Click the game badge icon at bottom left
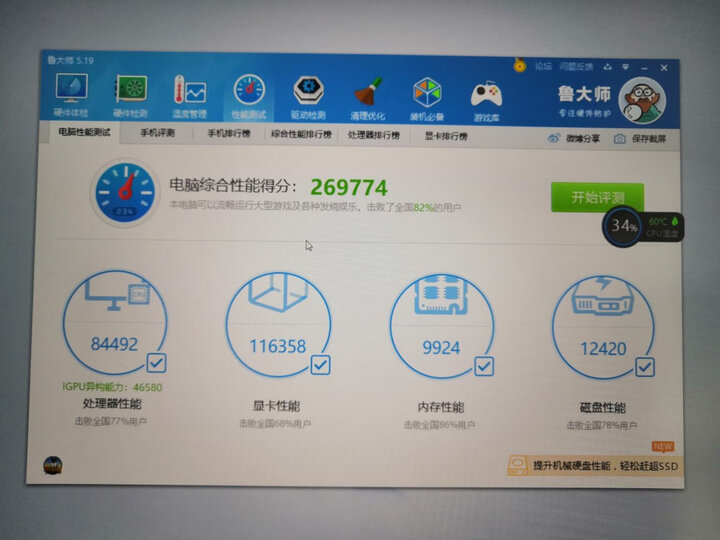Image resolution: width=720 pixels, height=540 pixels. point(53,465)
